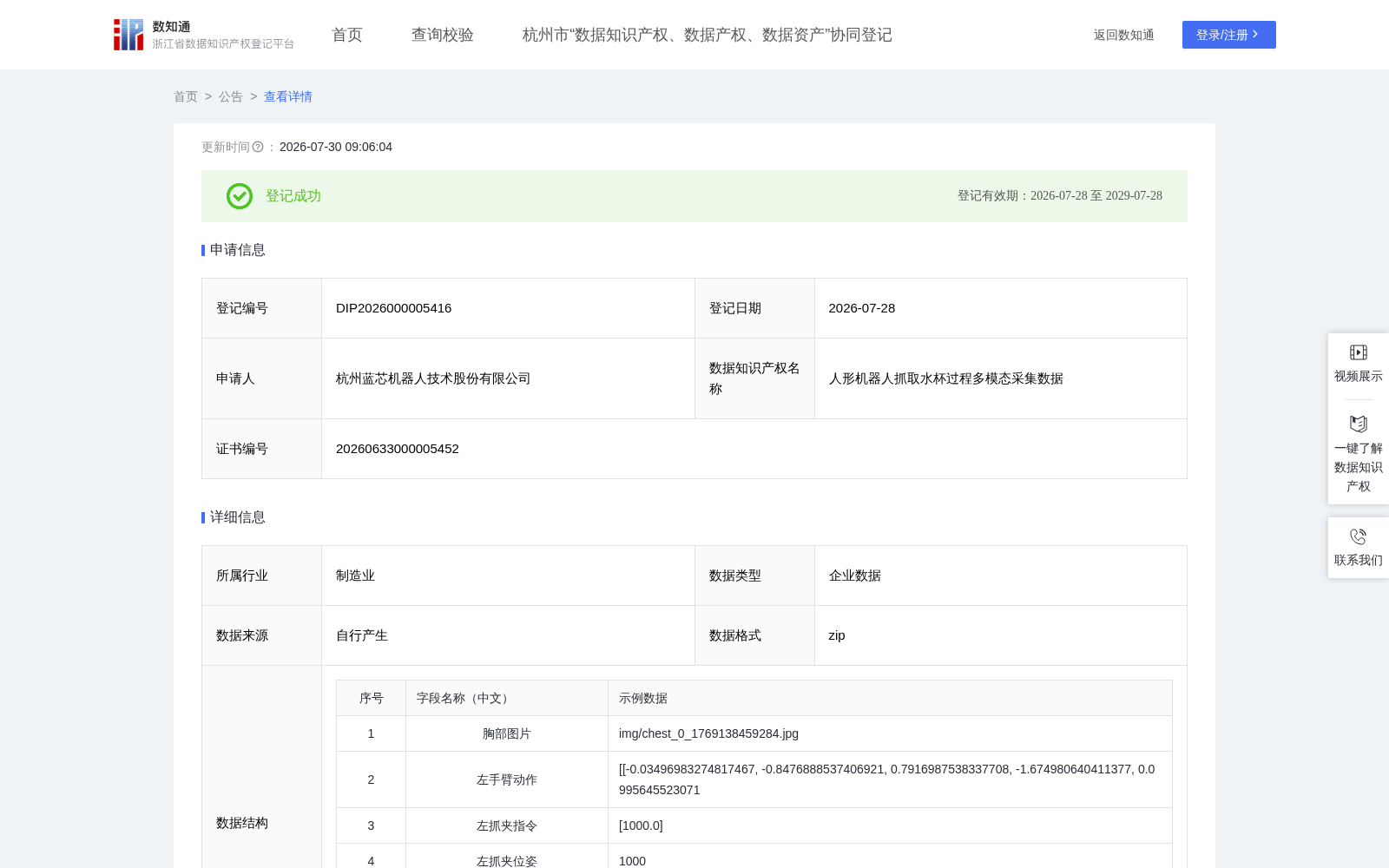The height and width of the screenshot is (868, 1389).
Task: Click the 数知通 platform logo
Action: point(203,35)
